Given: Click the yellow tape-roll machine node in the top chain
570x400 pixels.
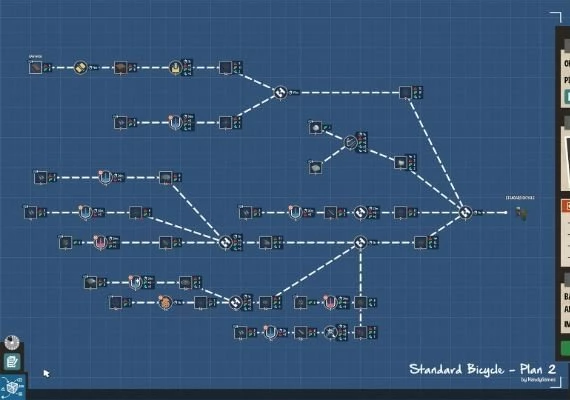Looking at the screenshot, I should (80, 67).
